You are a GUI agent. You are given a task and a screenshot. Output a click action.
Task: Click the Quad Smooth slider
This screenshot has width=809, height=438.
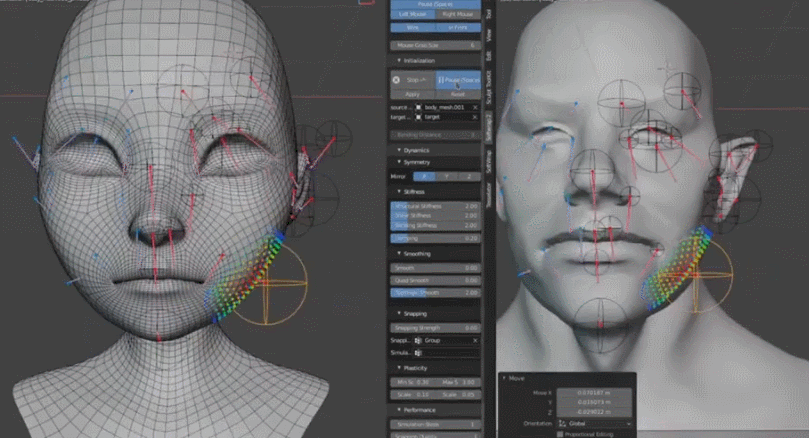click(x=435, y=281)
